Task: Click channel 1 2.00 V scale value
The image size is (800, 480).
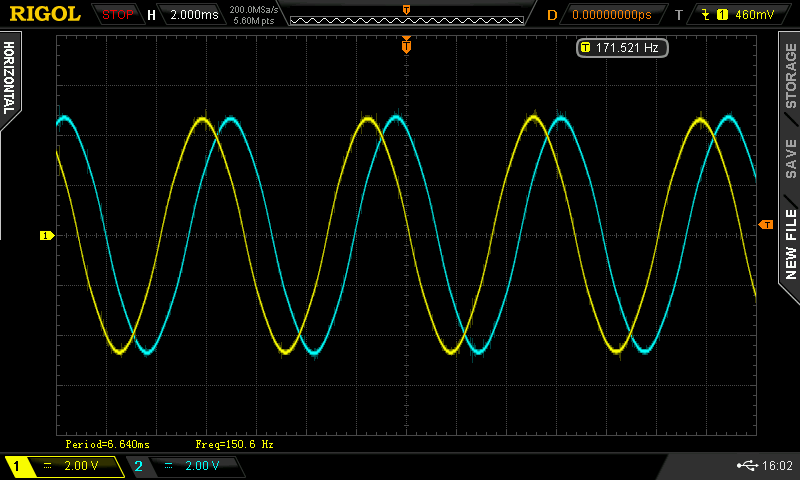Action: (x=81, y=465)
